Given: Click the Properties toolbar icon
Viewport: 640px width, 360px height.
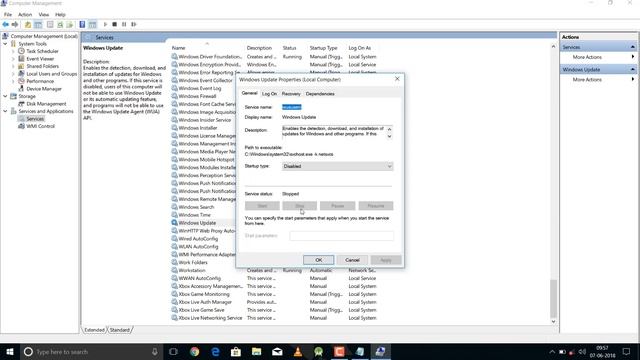Looking at the screenshot, I should pos(50,24).
